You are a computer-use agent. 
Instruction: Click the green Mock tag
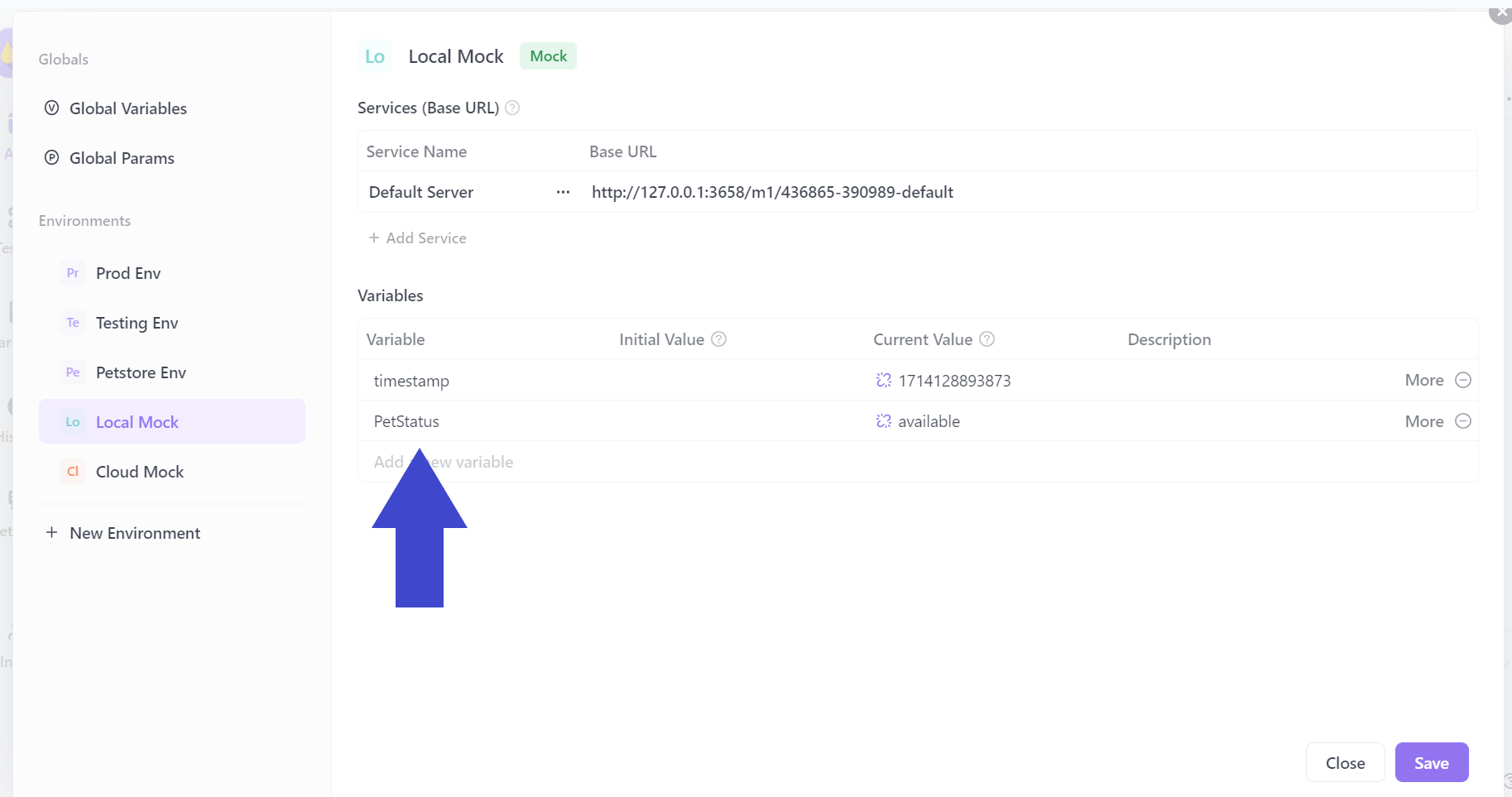[548, 56]
